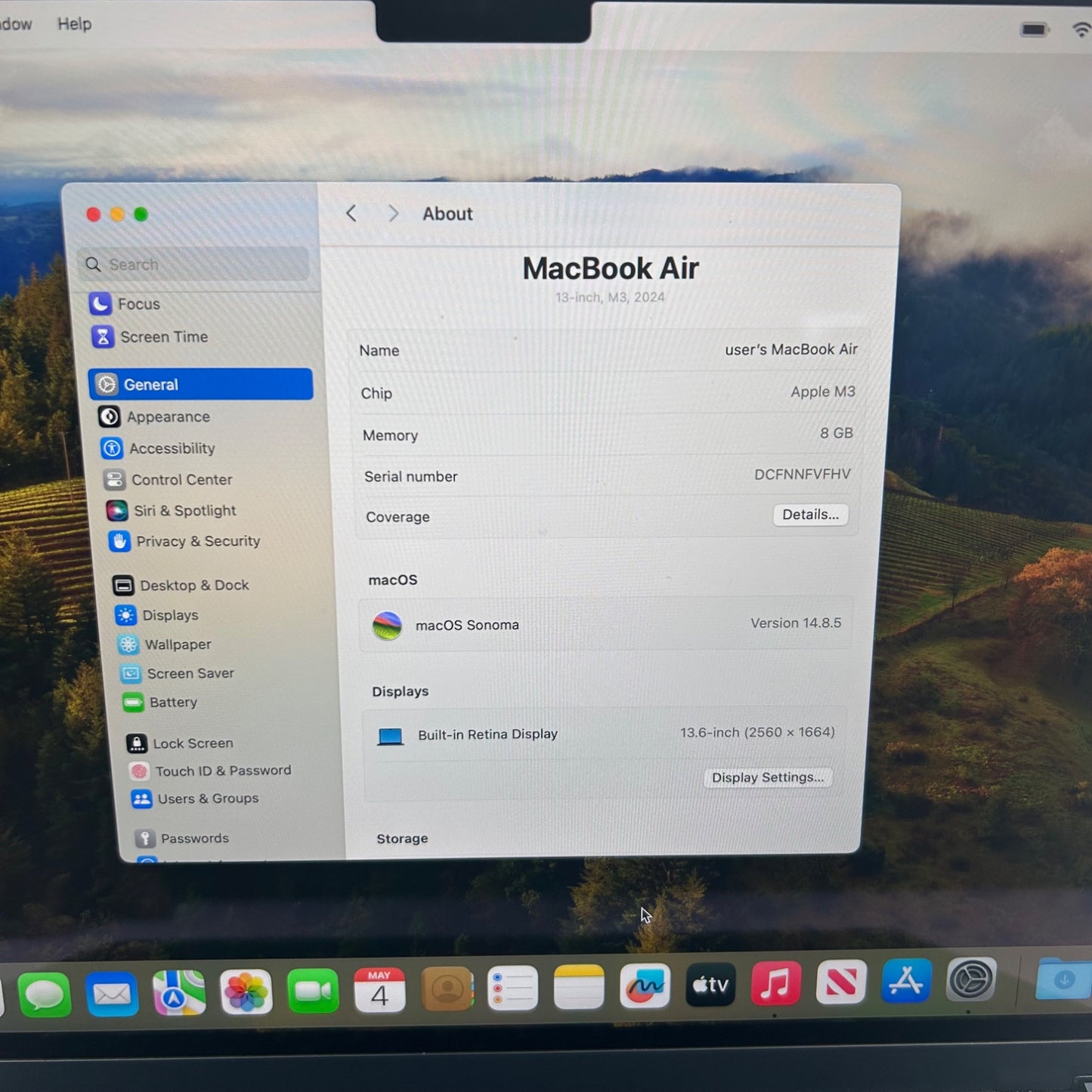Viewport: 1092px width, 1092px height.
Task: Open the Help menu
Action: (x=74, y=24)
